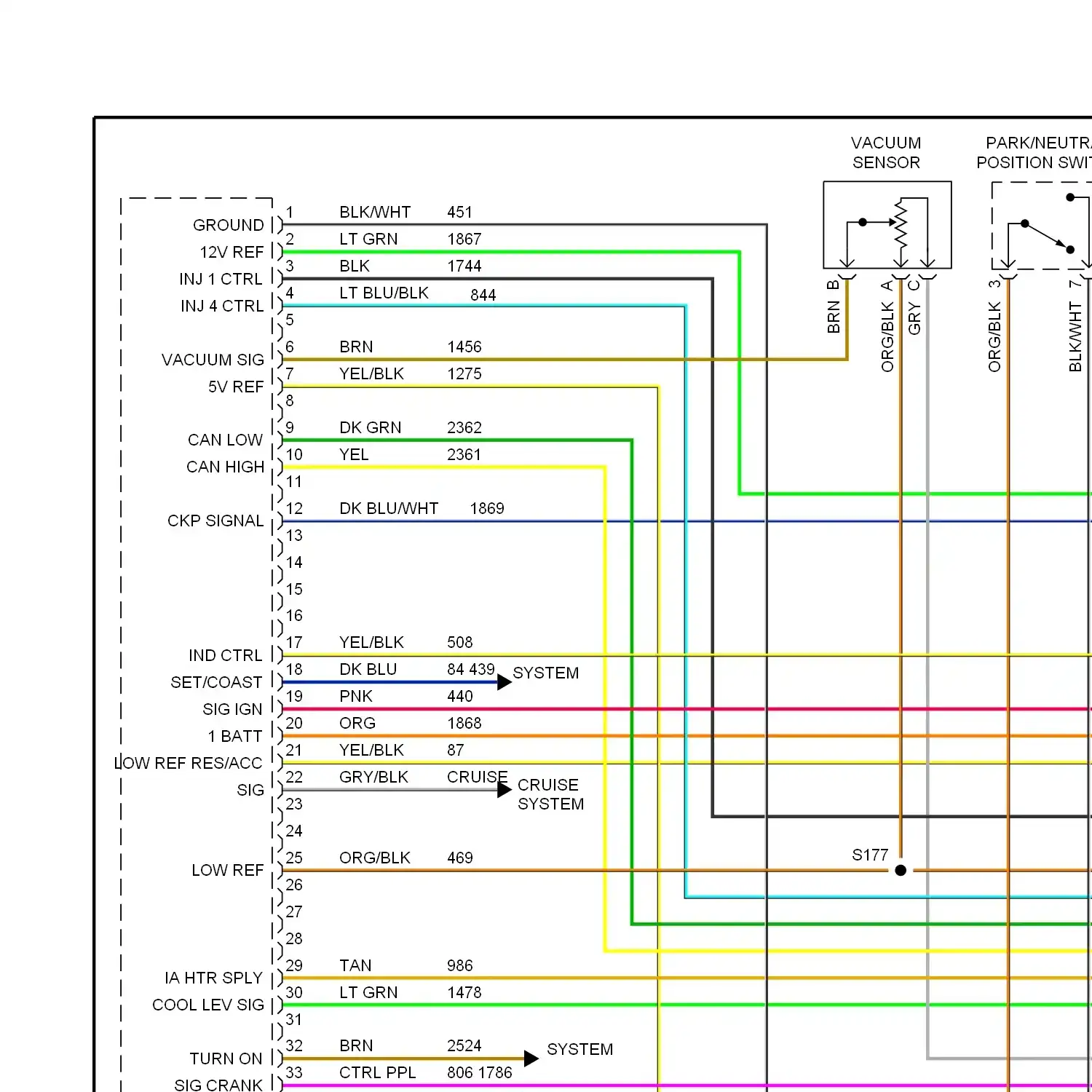Select the DK GRN wire text

pos(371,427)
